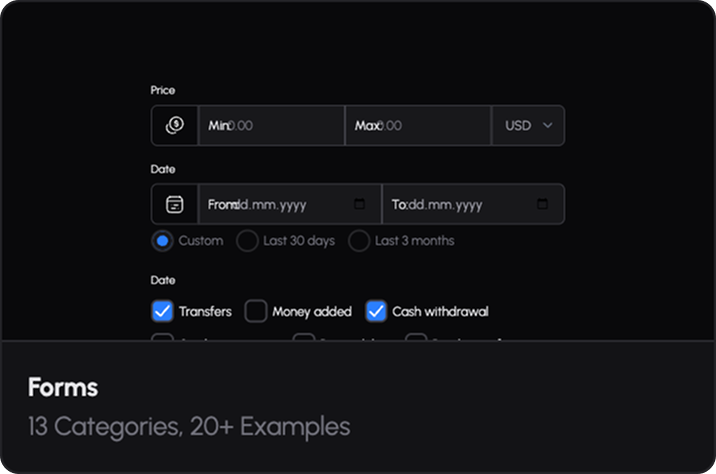
Task: Click the calendar icon left of the From field
Action: tap(175, 204)
